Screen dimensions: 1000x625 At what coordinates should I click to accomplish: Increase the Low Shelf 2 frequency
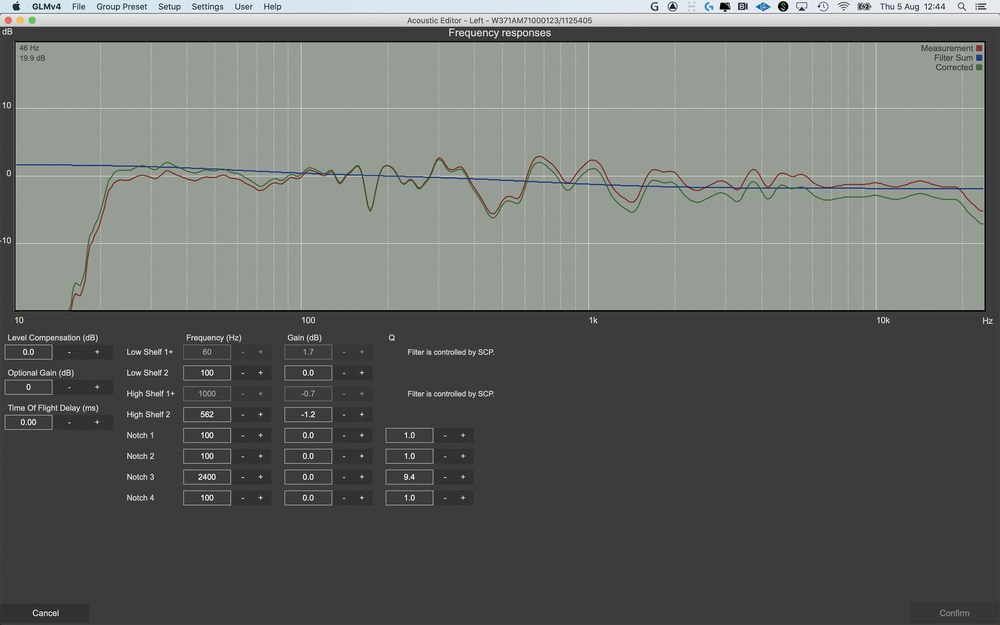(x=260, y=373)
